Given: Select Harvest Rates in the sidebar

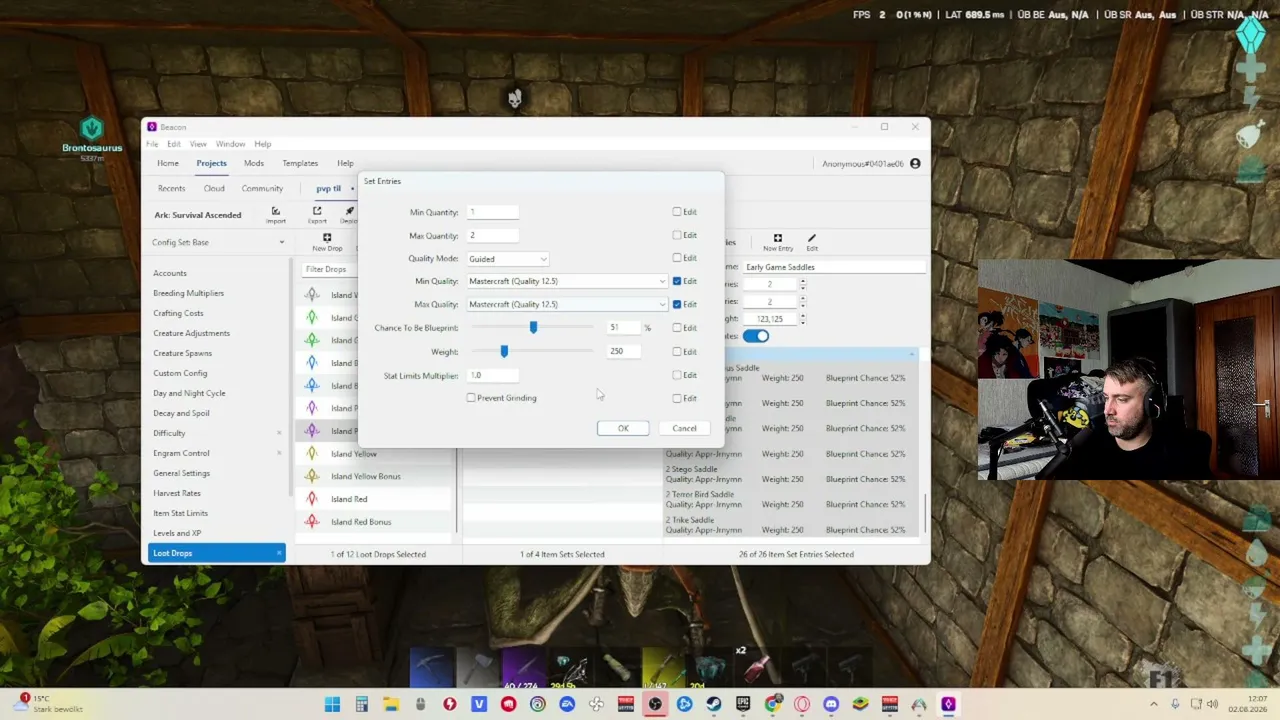Looking at the screenshot, I should point(177,493).
